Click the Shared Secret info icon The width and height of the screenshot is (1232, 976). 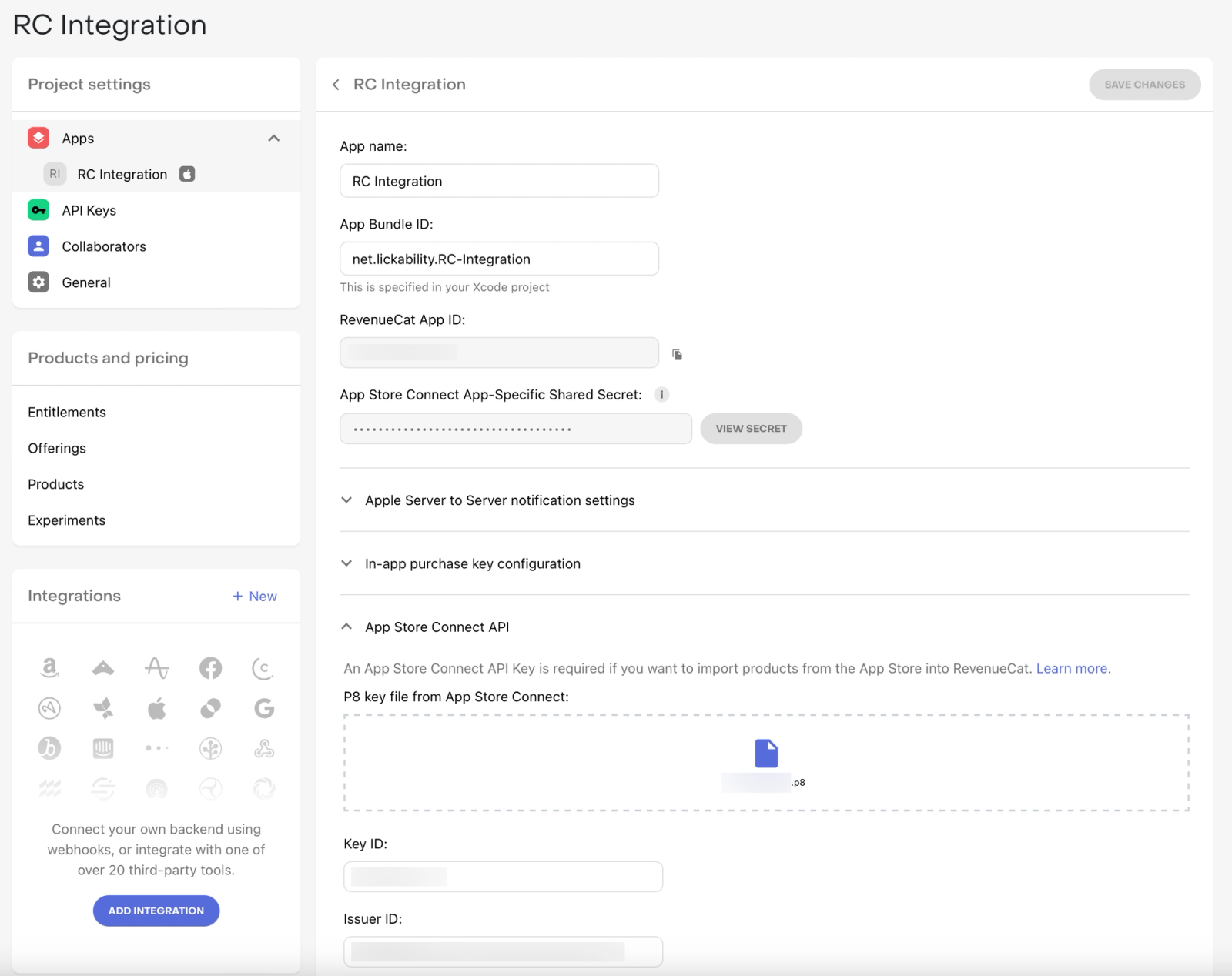(661, 395)
